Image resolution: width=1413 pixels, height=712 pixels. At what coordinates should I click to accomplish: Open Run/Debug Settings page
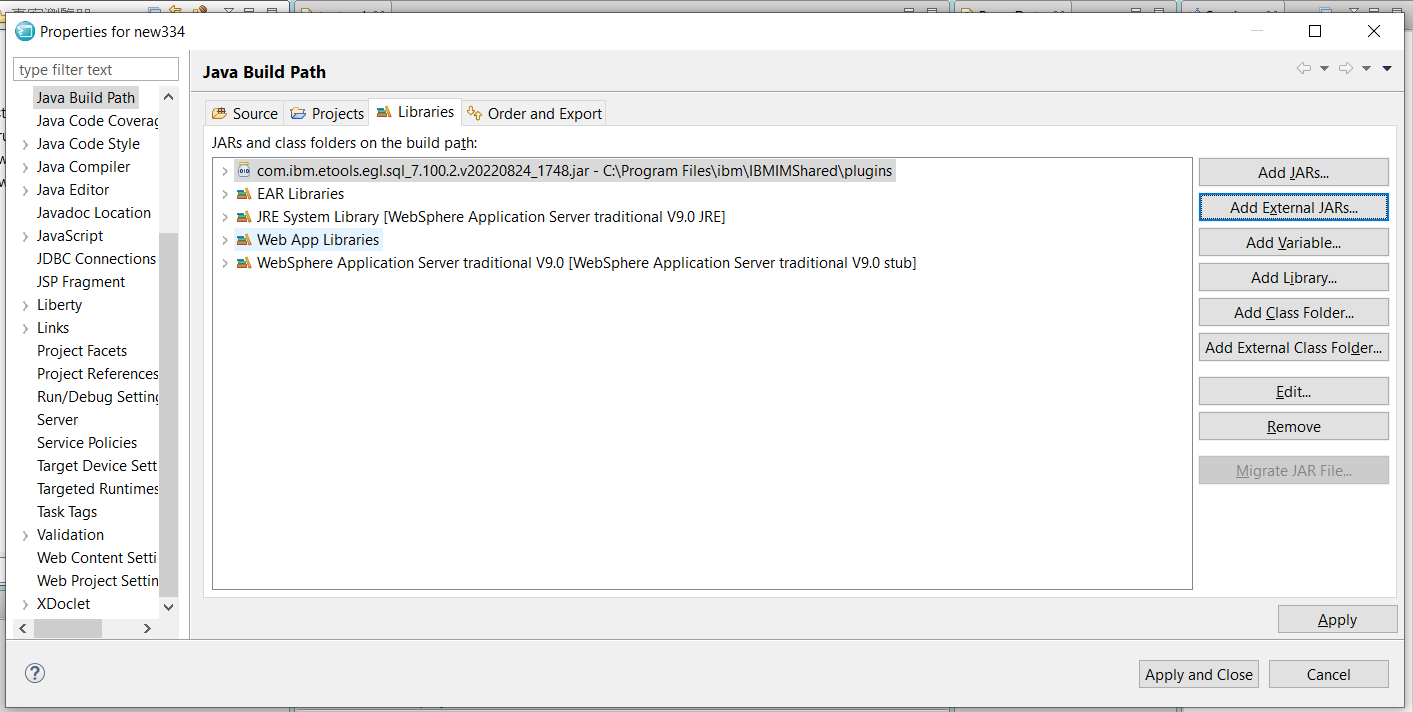pos(97,397)
